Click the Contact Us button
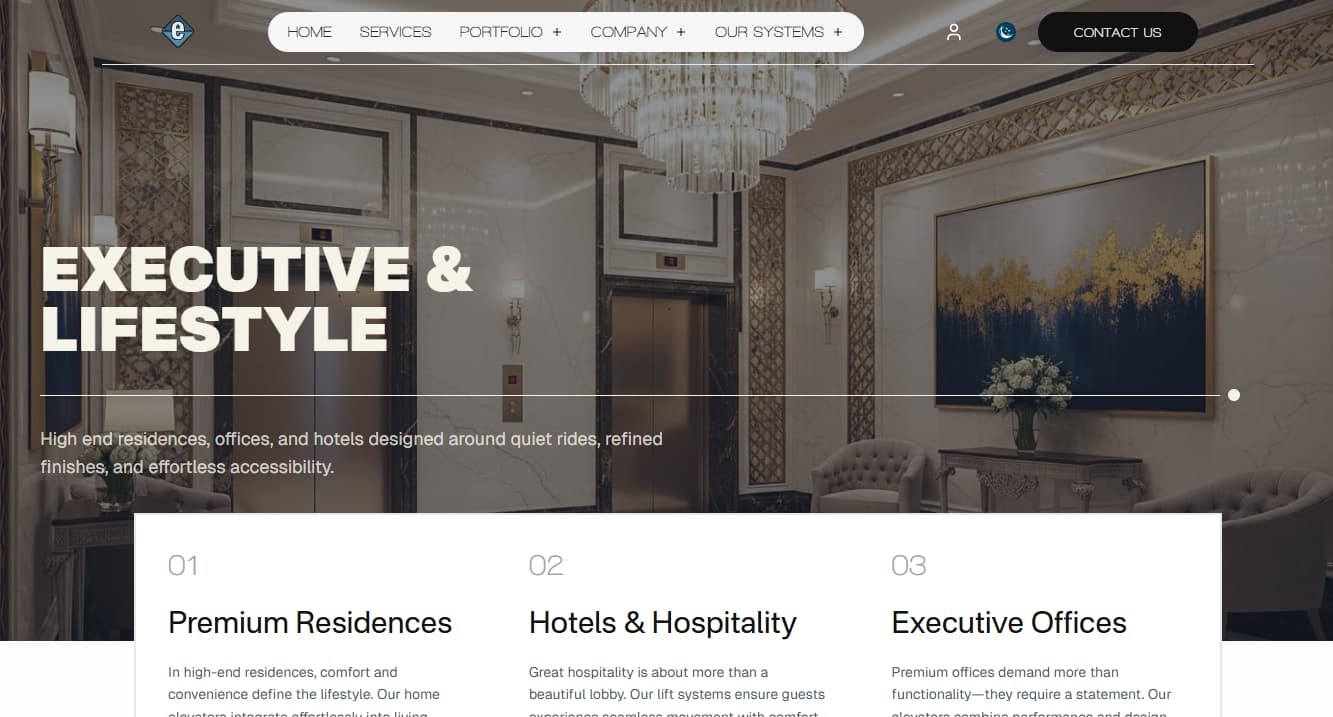Viewport: 1333px width, 717px height. [x=1117, y=32]
